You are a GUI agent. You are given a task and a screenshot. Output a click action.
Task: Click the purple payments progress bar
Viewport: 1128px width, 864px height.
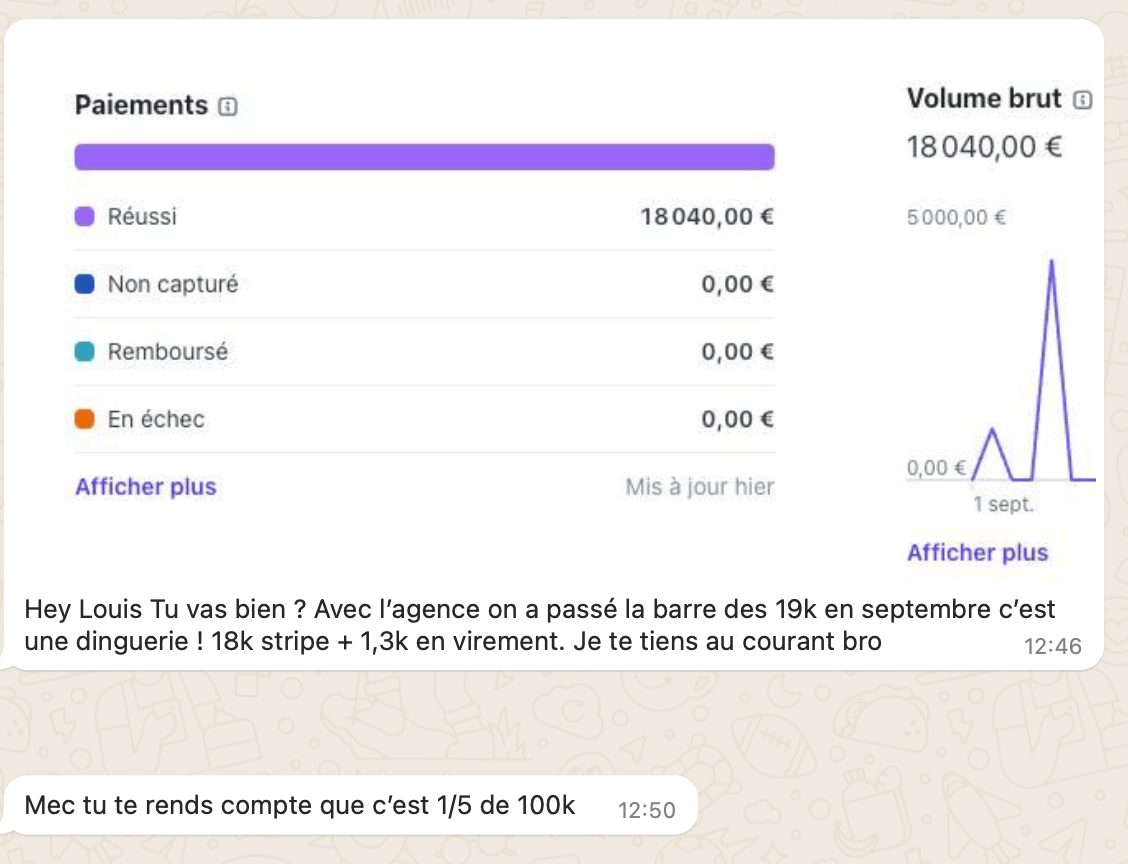[x=424, y=157]
